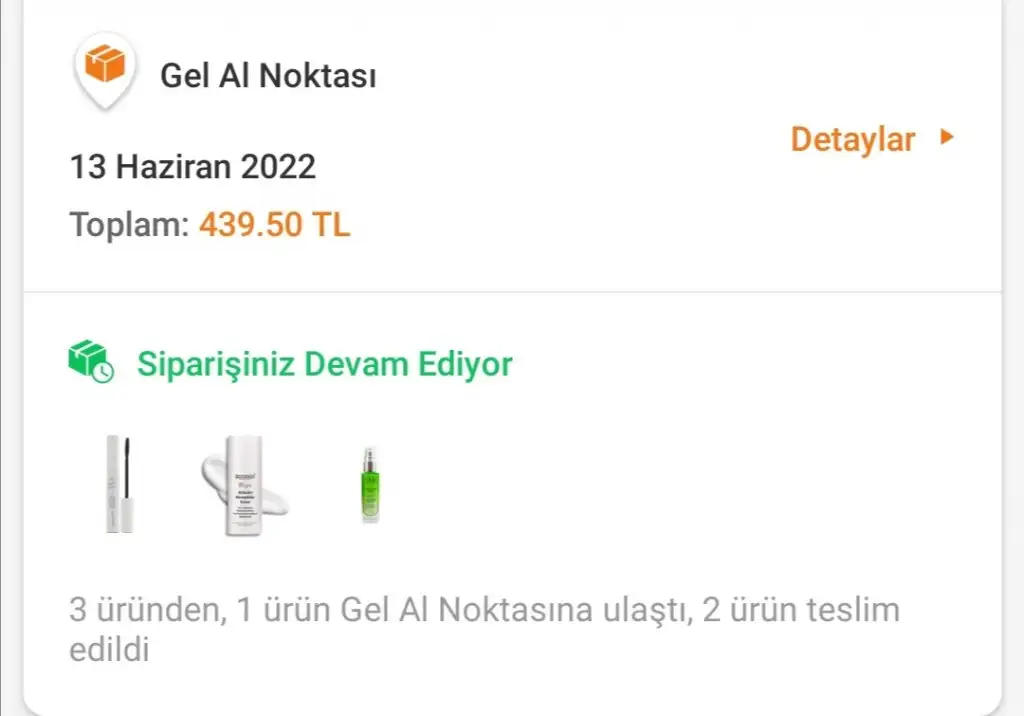Click the '2 ürün teslim' text

click(x=800, y=610)
